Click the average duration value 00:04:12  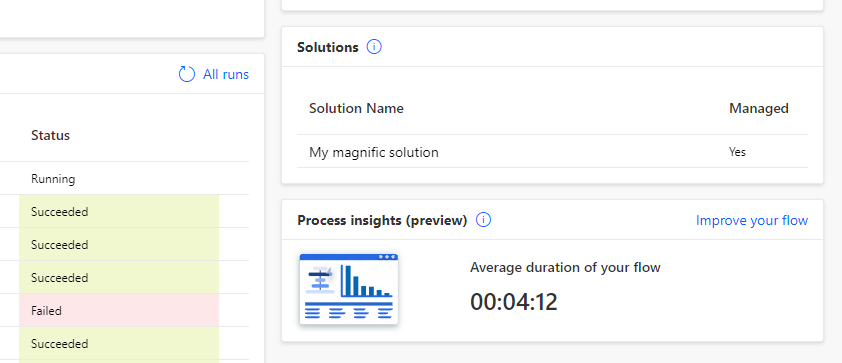pos(514,302)
